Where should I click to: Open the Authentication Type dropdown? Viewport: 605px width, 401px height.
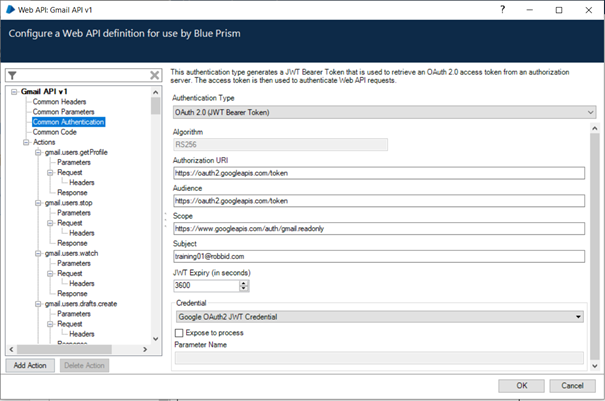click(590, 112)
